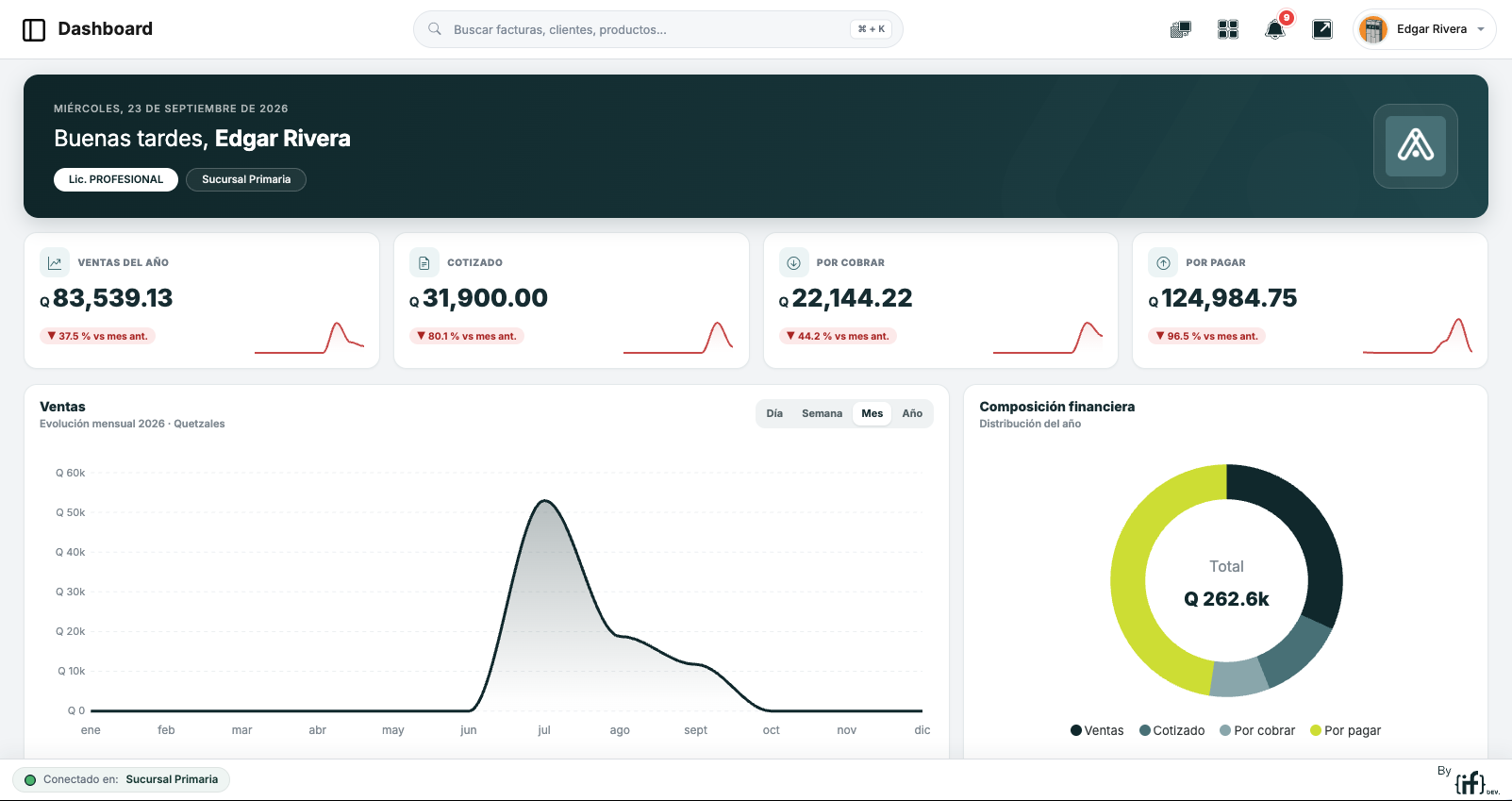Click the expand arrow icon in header
The width and height of the screenshot is (1512, 801).
[1322, 30]
